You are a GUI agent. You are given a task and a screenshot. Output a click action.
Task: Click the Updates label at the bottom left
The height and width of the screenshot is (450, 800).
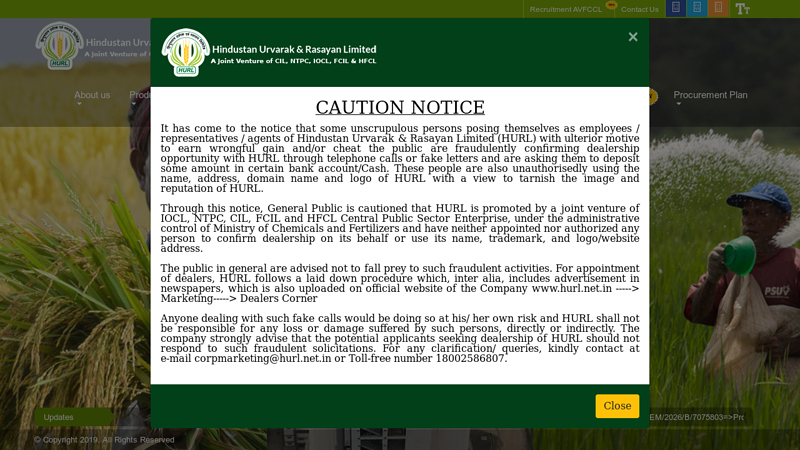pos(58,417)
